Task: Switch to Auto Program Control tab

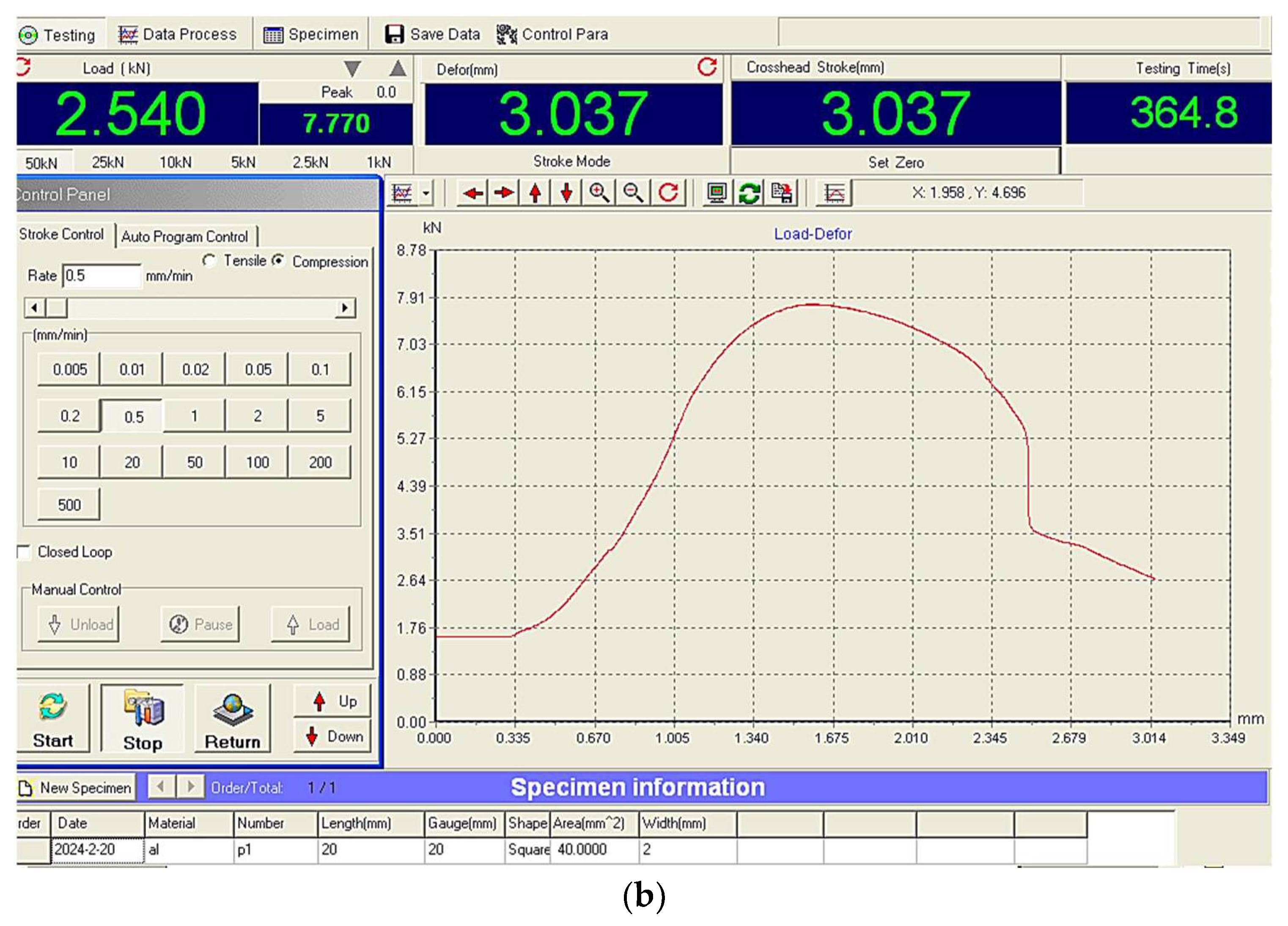Action: (184, 236)
